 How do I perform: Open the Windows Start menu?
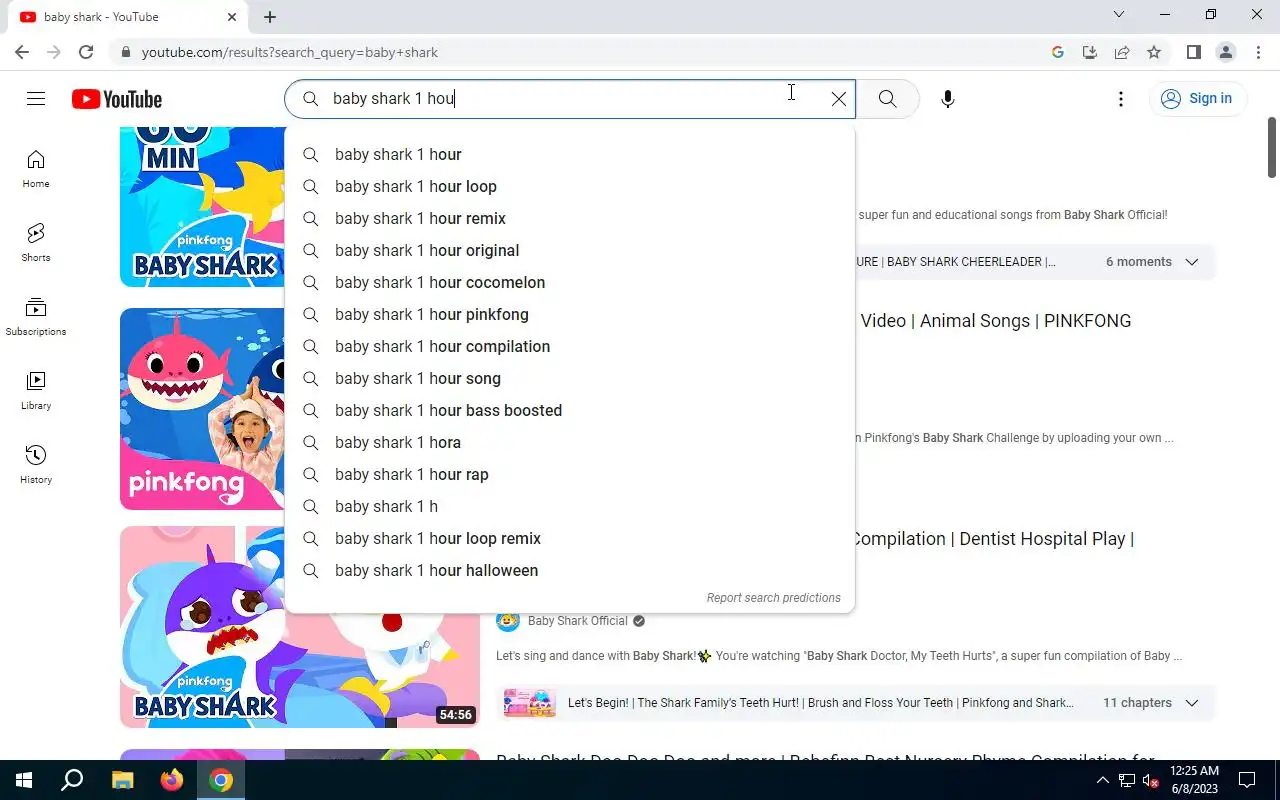[x=22, y=780]
